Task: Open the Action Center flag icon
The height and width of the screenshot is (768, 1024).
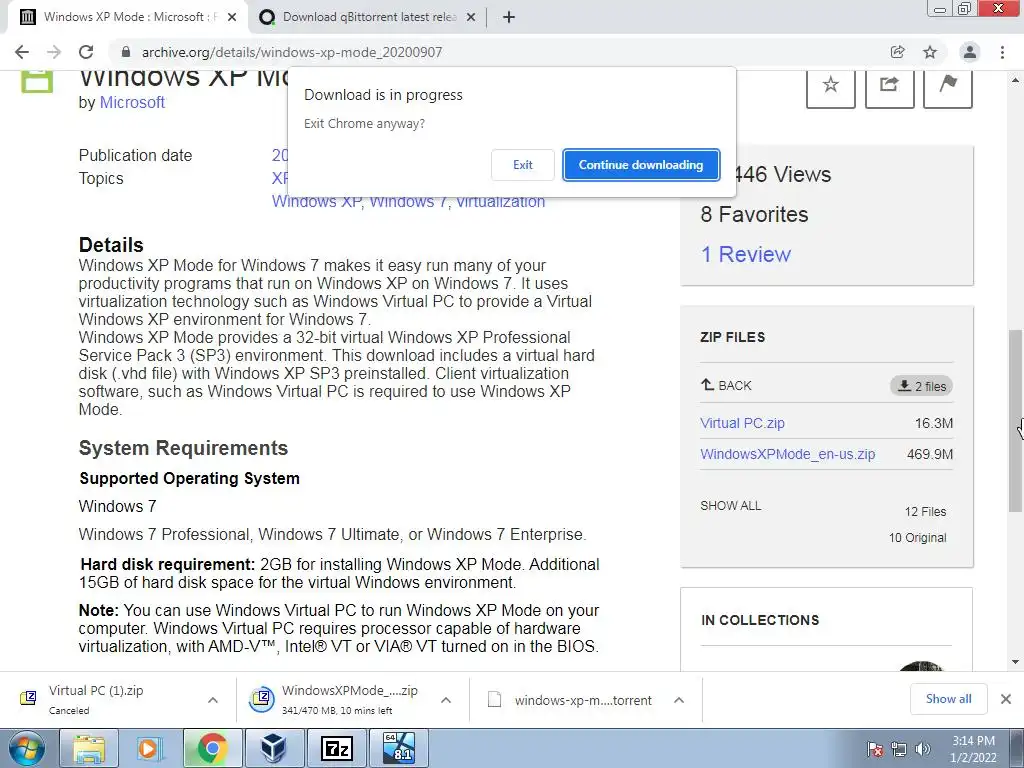Action: coord(875,749)
